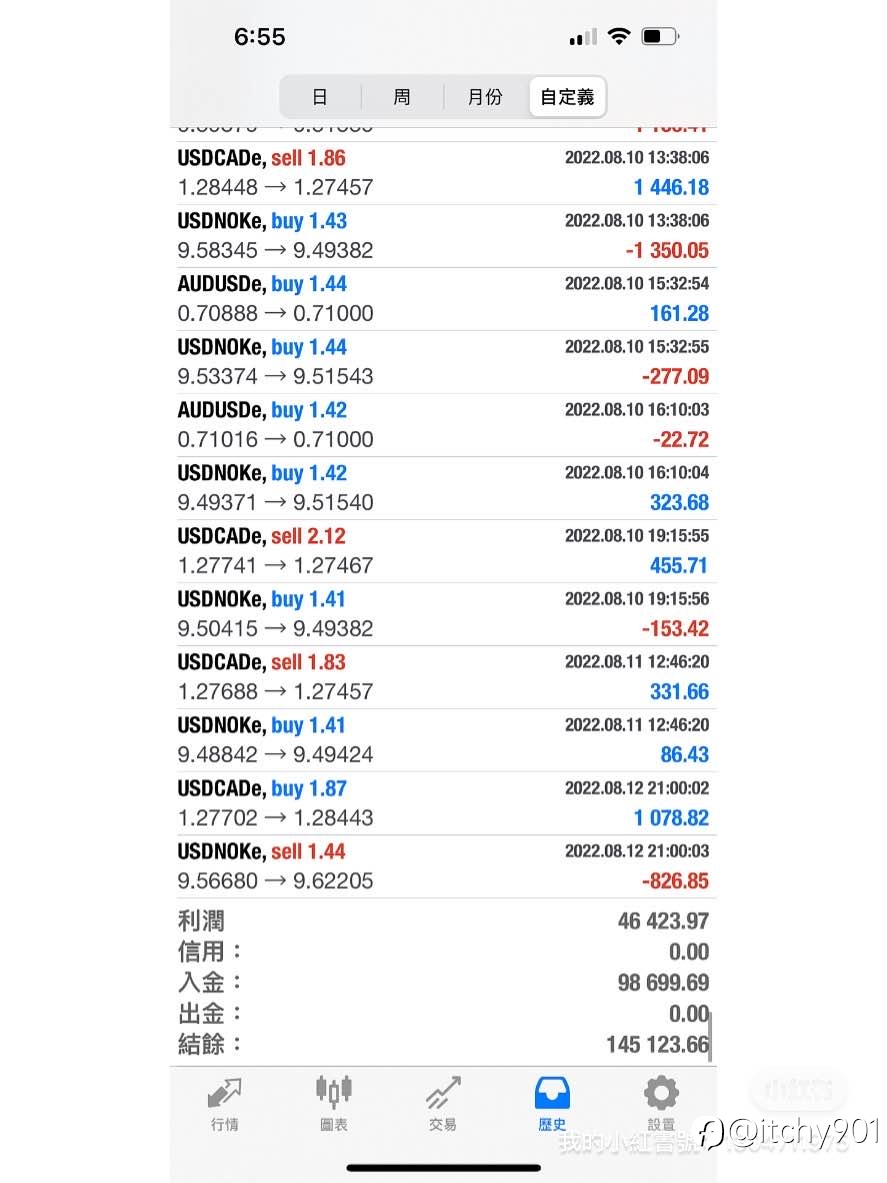The height and width of the screenshot is (1183, 887).
Task: Open USDCADe sell 2.12 trade entry
Action: pyautogui.click(x=444, y=551)
